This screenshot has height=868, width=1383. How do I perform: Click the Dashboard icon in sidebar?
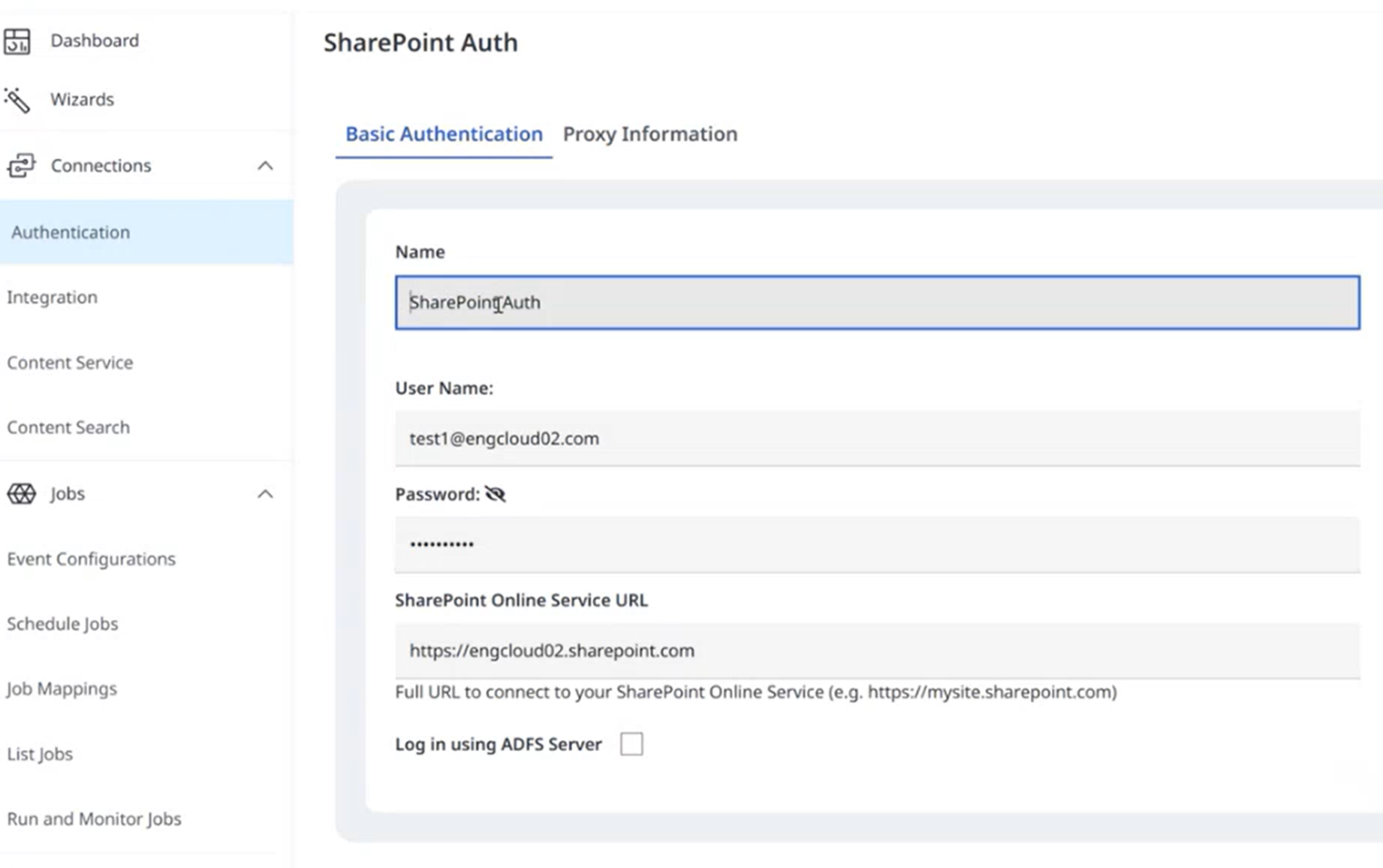[17, 41]
